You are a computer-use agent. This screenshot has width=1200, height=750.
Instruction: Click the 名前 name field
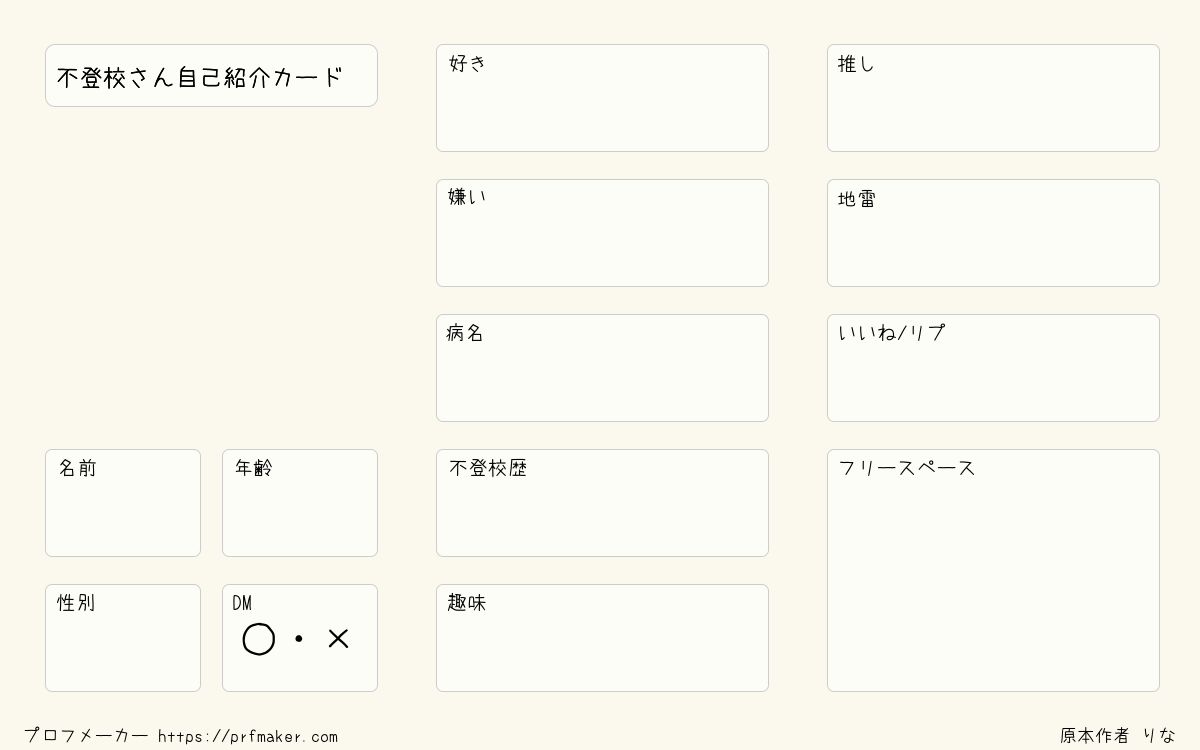point(123,503)
